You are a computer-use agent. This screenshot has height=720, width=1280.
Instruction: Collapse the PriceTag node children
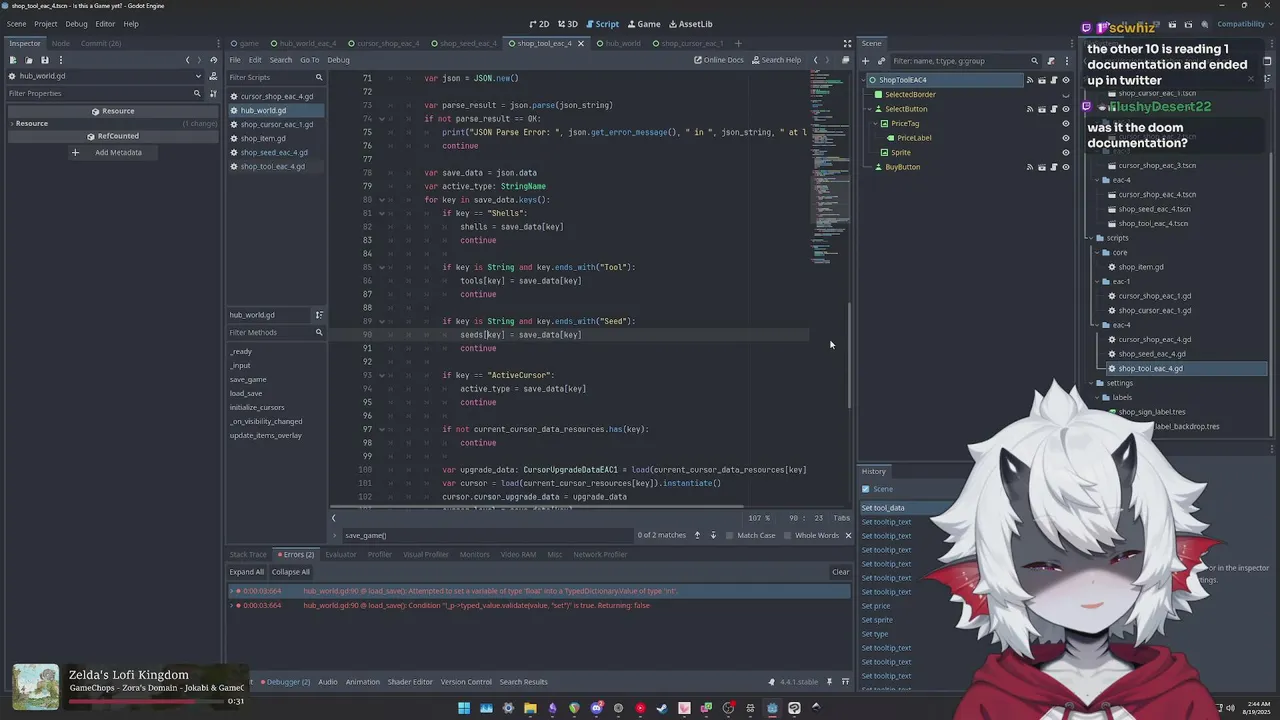(875, 124)
